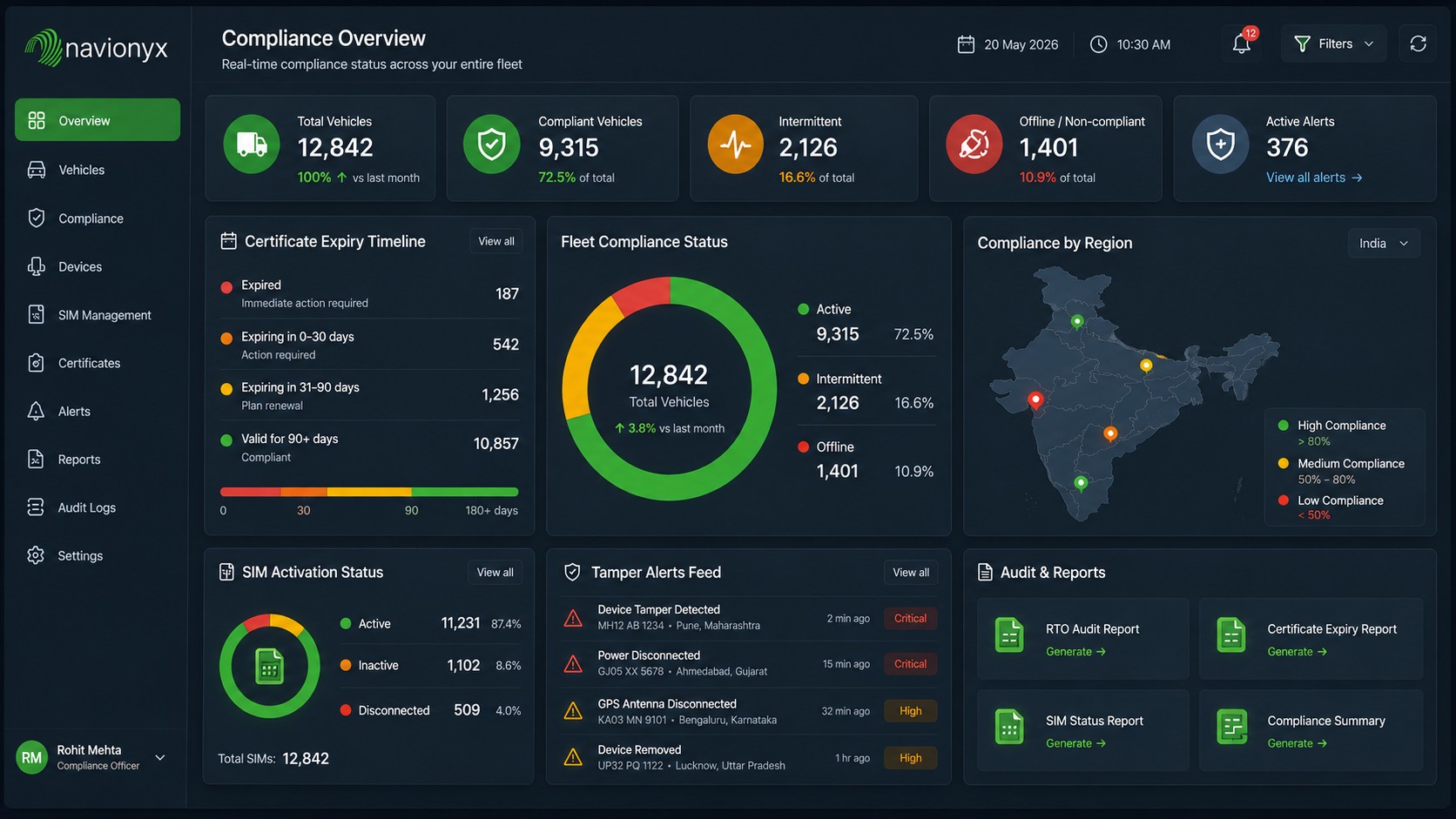This screenshot has width=1456, height=819.
Task: Open Devices in the sidebar
Action: click(98, 266)
